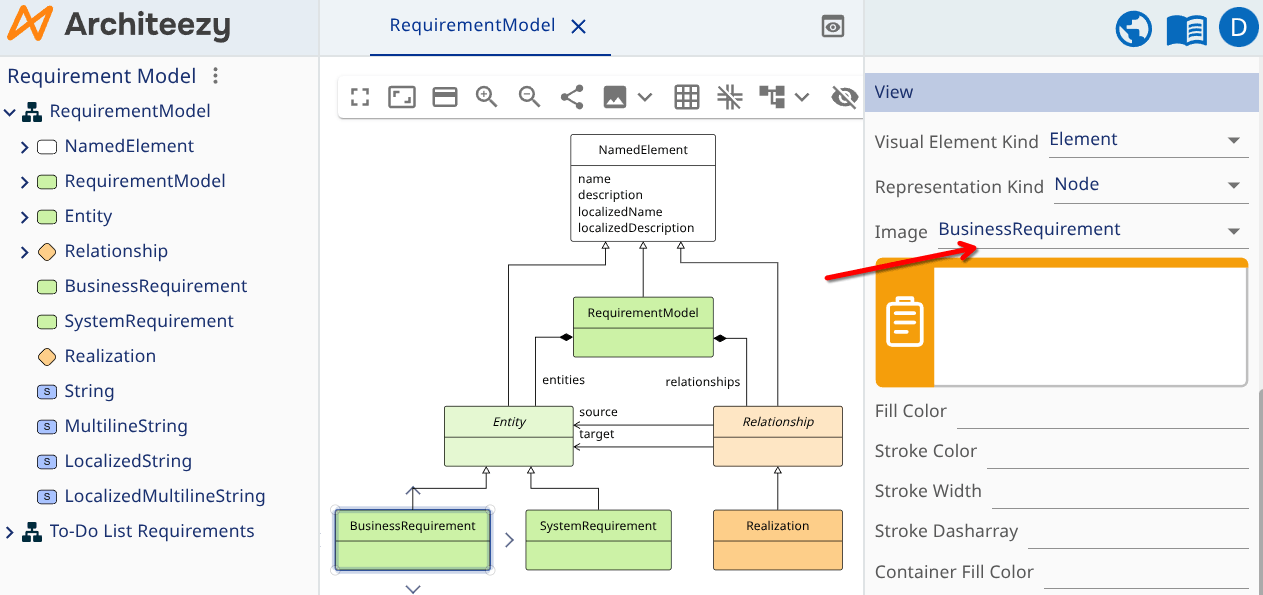
Task: Open the documentation book icon
Action: (x=1186, y=29)
